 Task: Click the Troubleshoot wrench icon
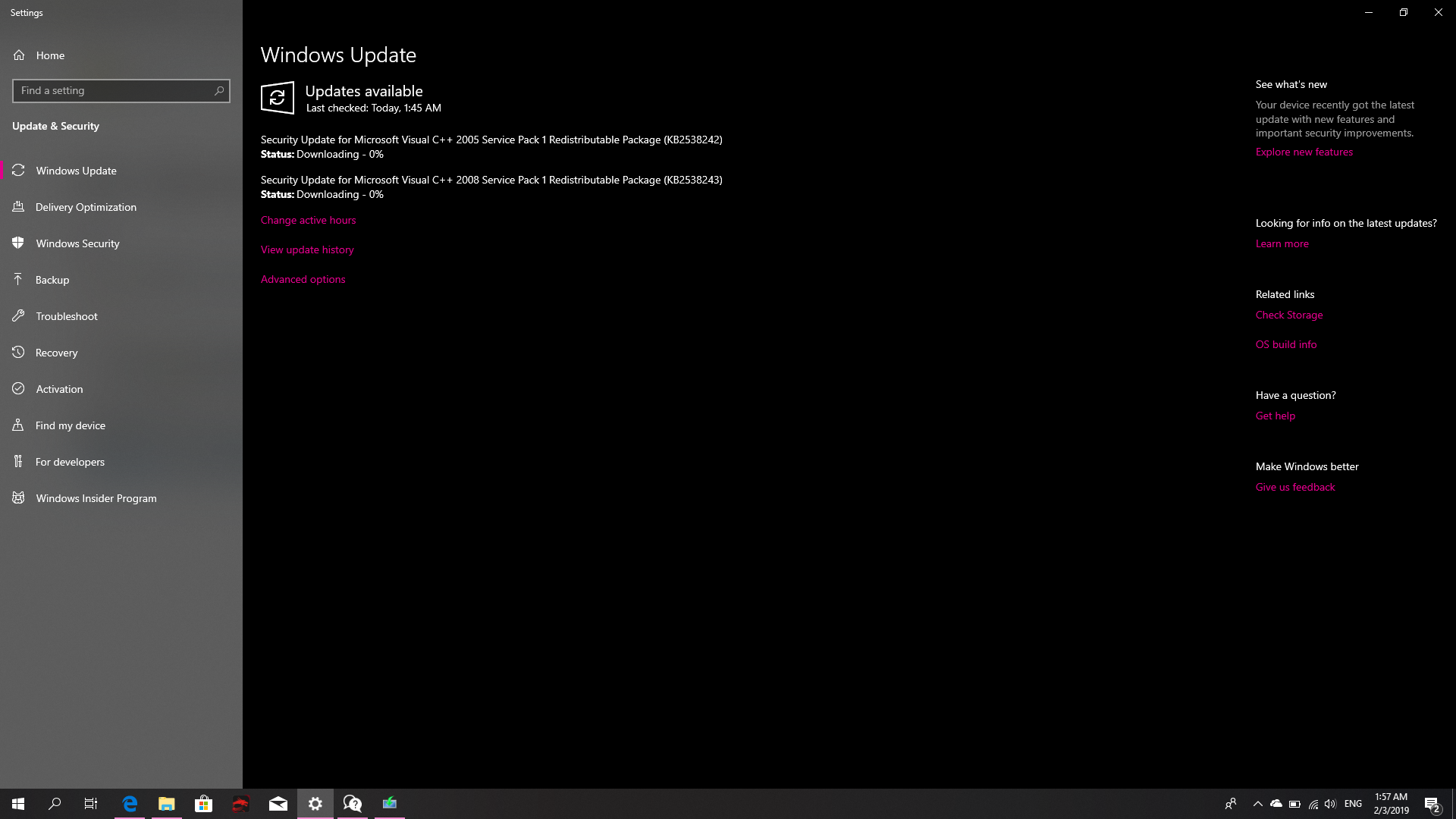[18, 316]
